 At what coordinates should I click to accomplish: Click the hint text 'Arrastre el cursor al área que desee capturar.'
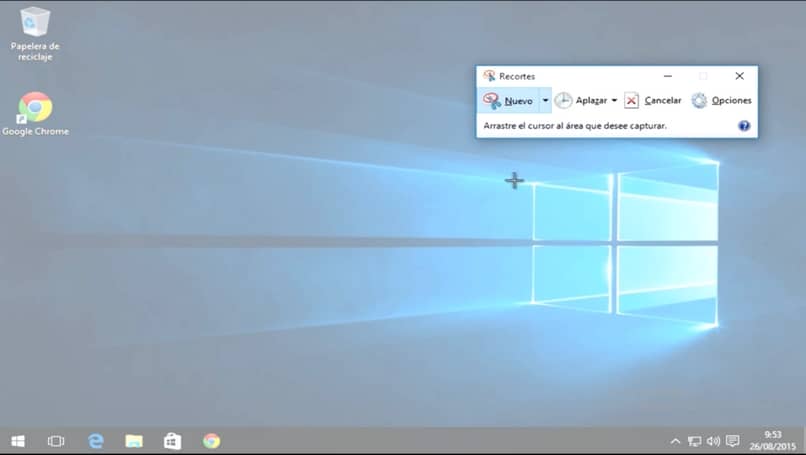pyautogui.click(x=575, y=126)
